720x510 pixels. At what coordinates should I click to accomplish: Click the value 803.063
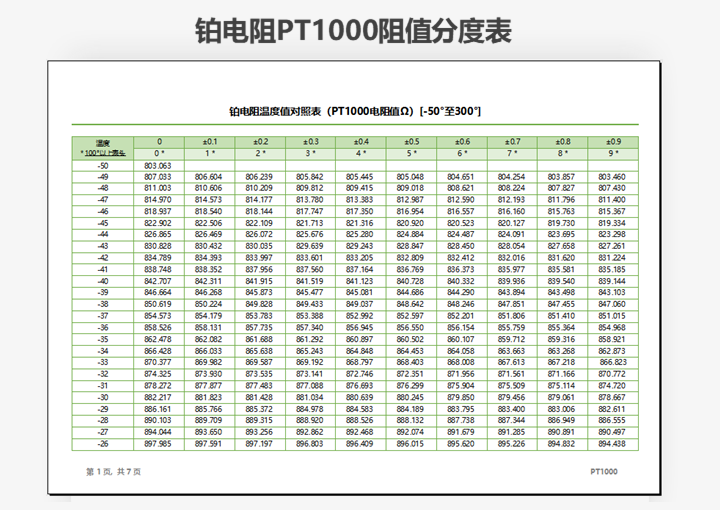tap(158, 166)
